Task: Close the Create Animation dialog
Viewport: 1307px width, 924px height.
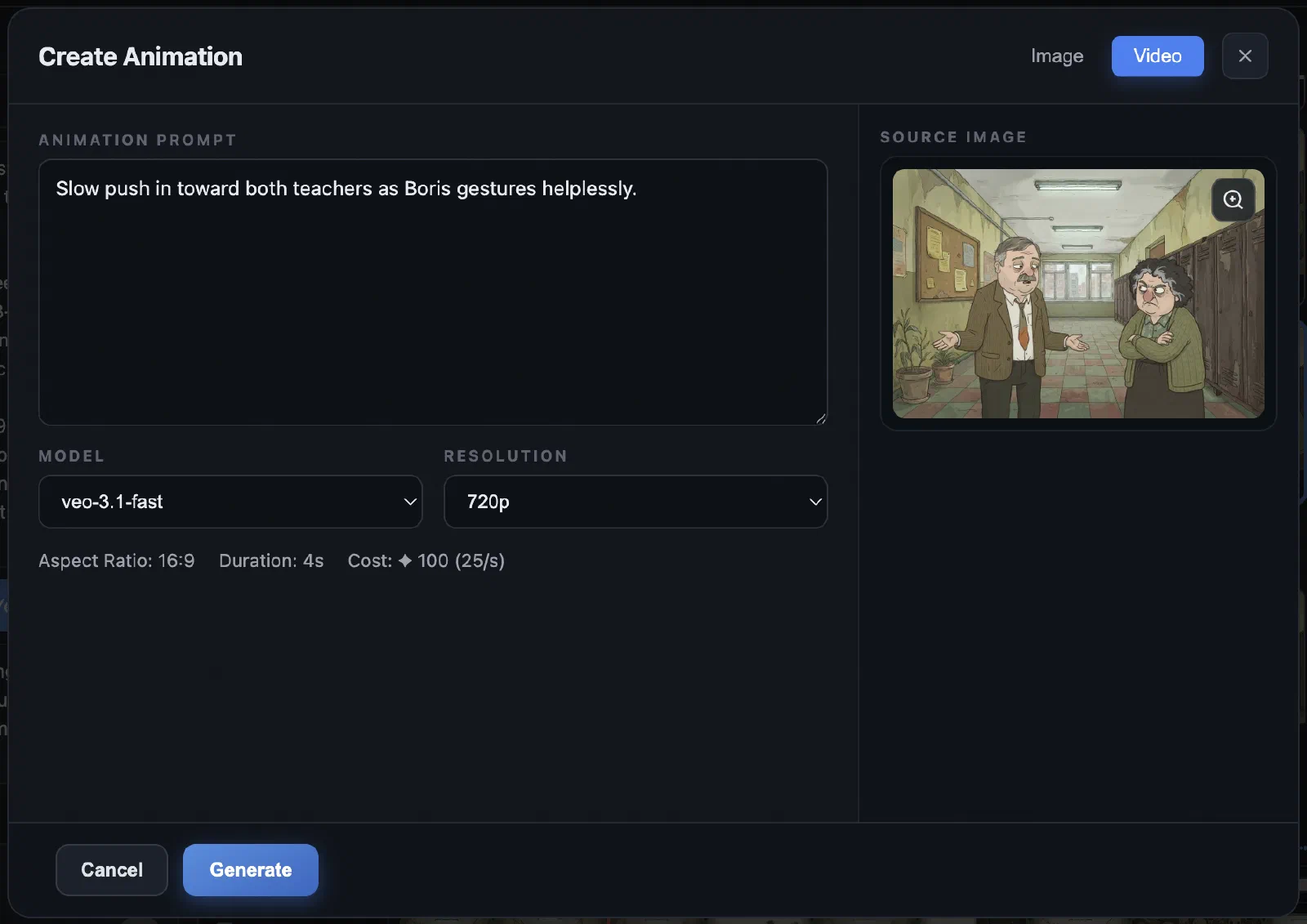Action: pyautogui.click(x=1245, y=56)
